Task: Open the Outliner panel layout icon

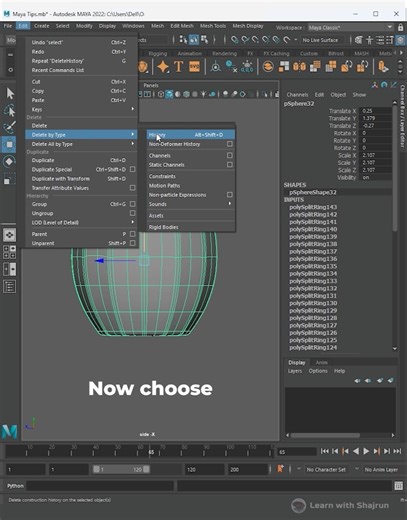Action: click(x=9, y=286)
